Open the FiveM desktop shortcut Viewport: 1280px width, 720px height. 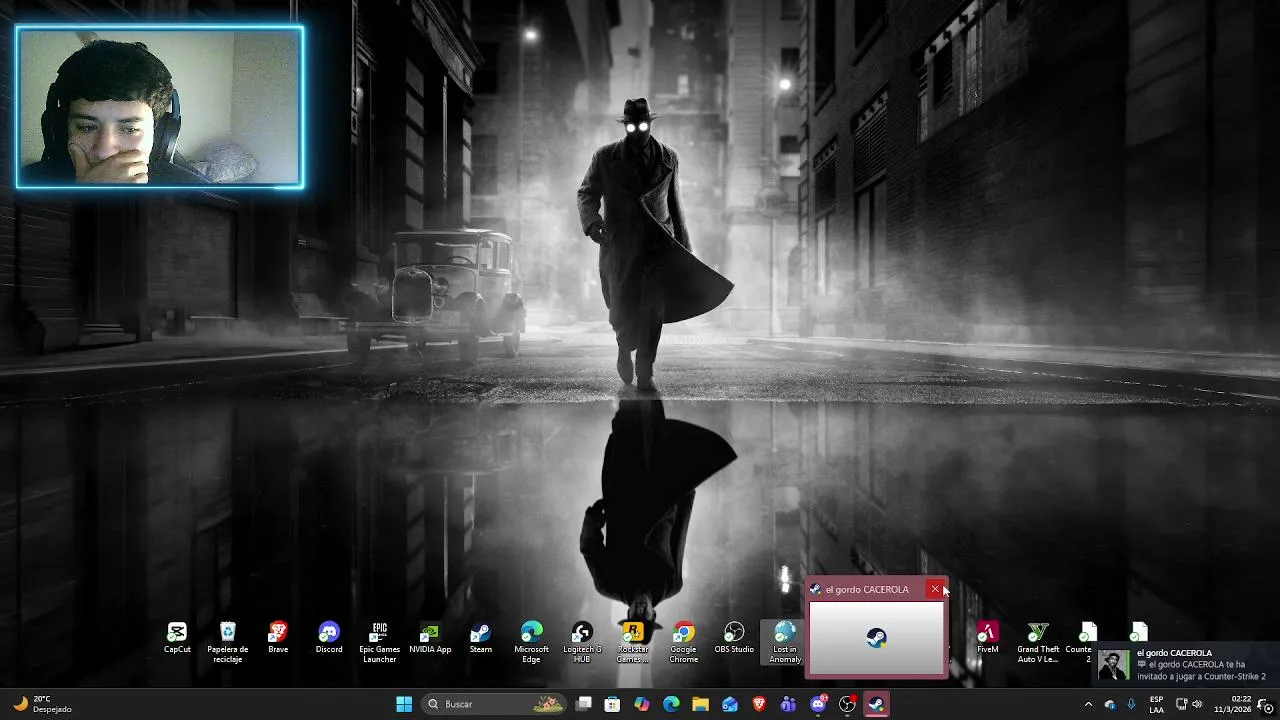click(x=988, y=638)
